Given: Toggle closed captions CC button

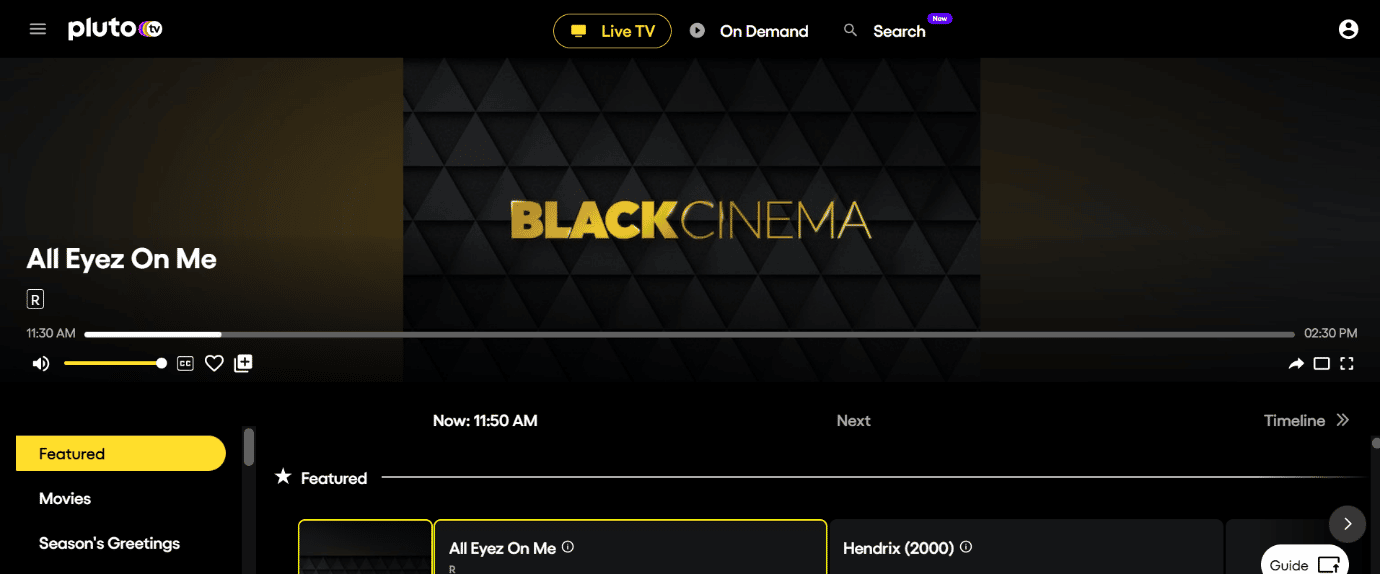Looking at the screenshot, I should coord(185,364).
